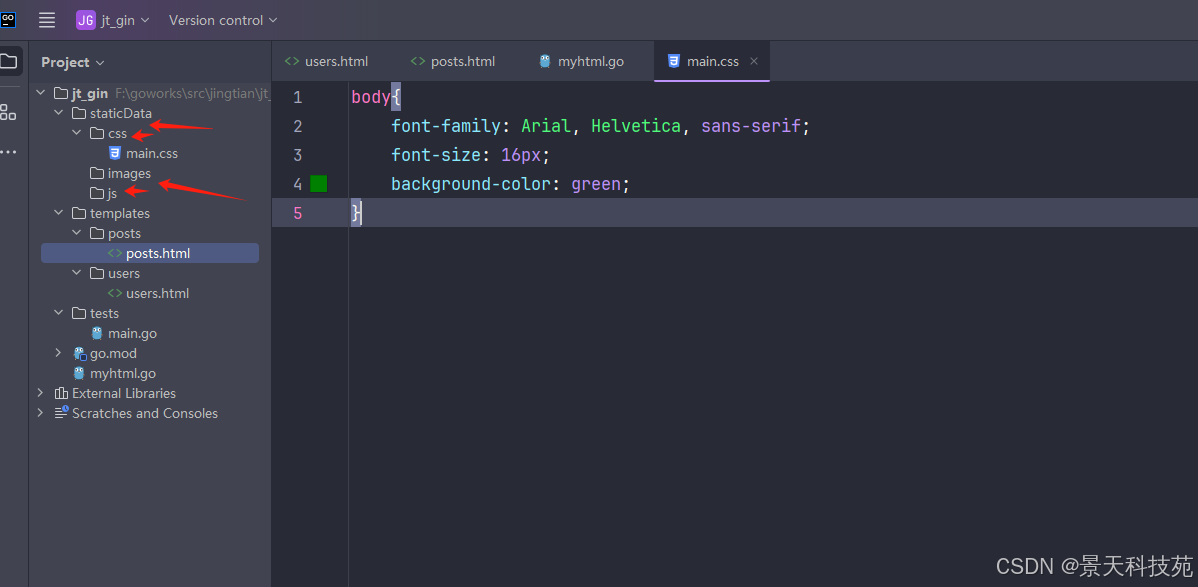Click the "sans-serif" font value
This screenshot has height=587, width=1198.
click(x=751, y=126)
